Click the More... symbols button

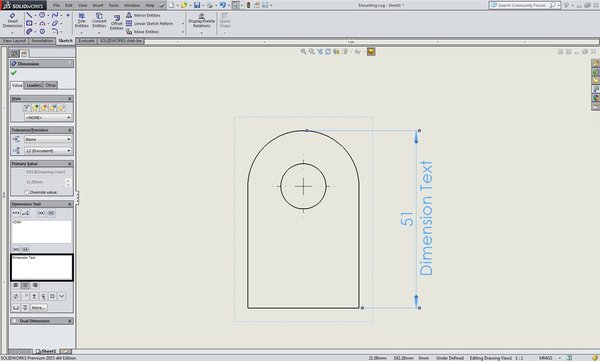[x=39, y=307]
